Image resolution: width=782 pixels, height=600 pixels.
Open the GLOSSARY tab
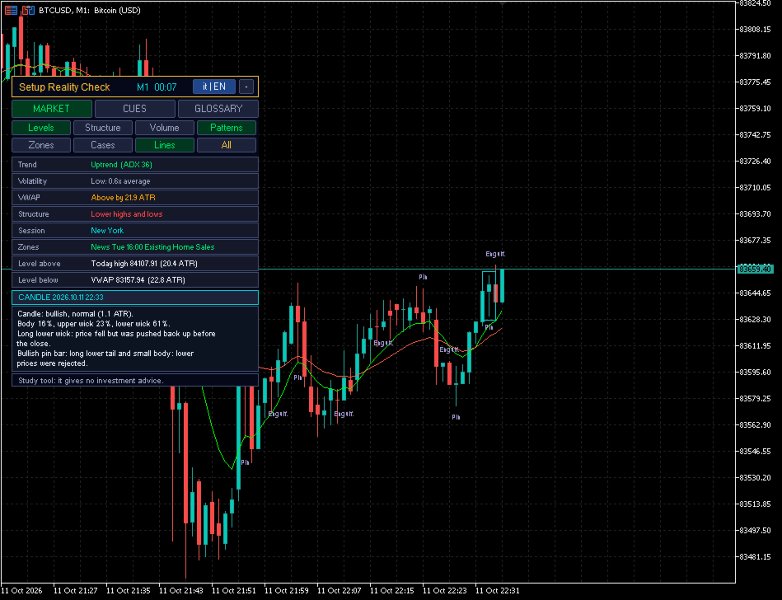point(218,109)
